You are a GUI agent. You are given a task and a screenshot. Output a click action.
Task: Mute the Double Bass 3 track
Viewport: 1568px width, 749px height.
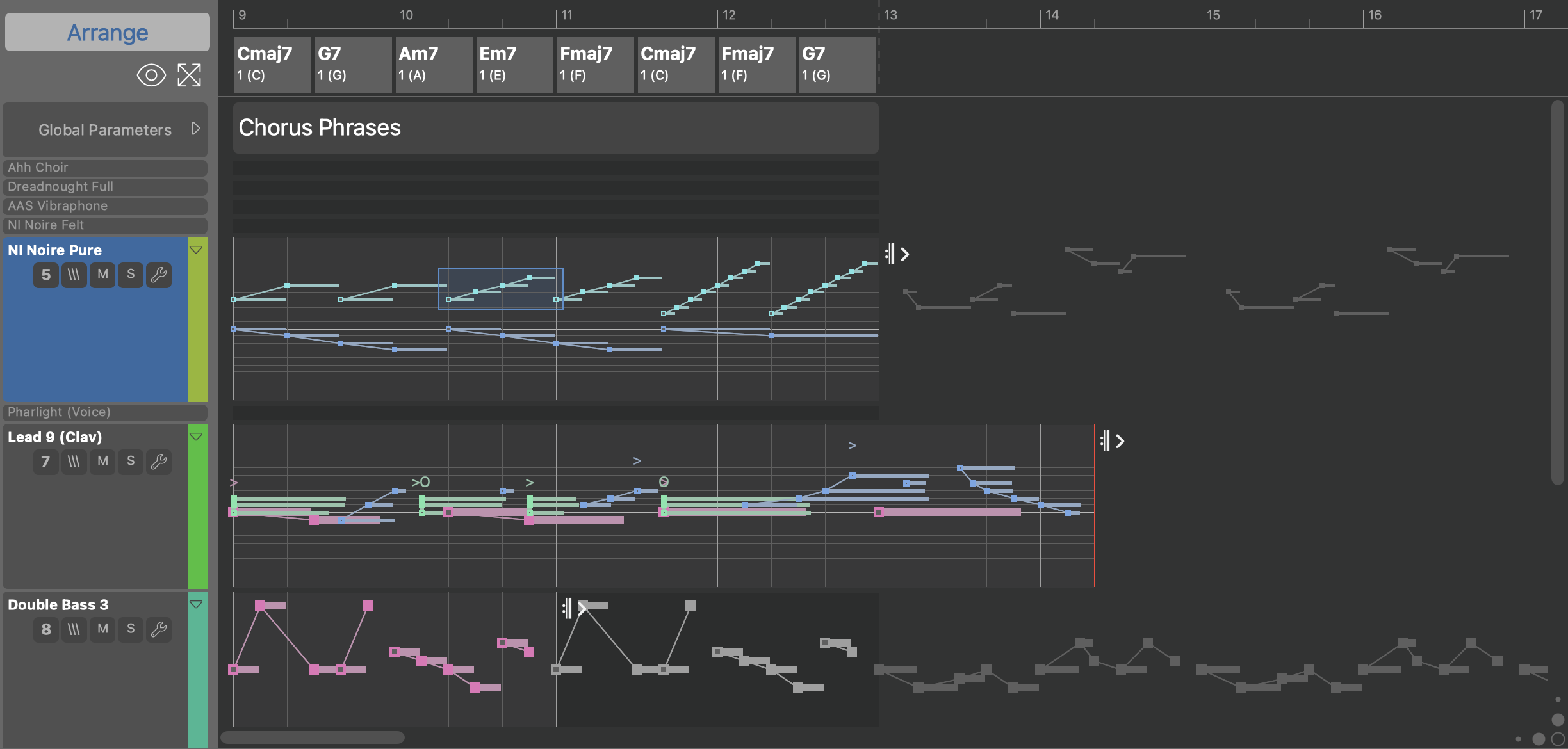tap(102, 629)
